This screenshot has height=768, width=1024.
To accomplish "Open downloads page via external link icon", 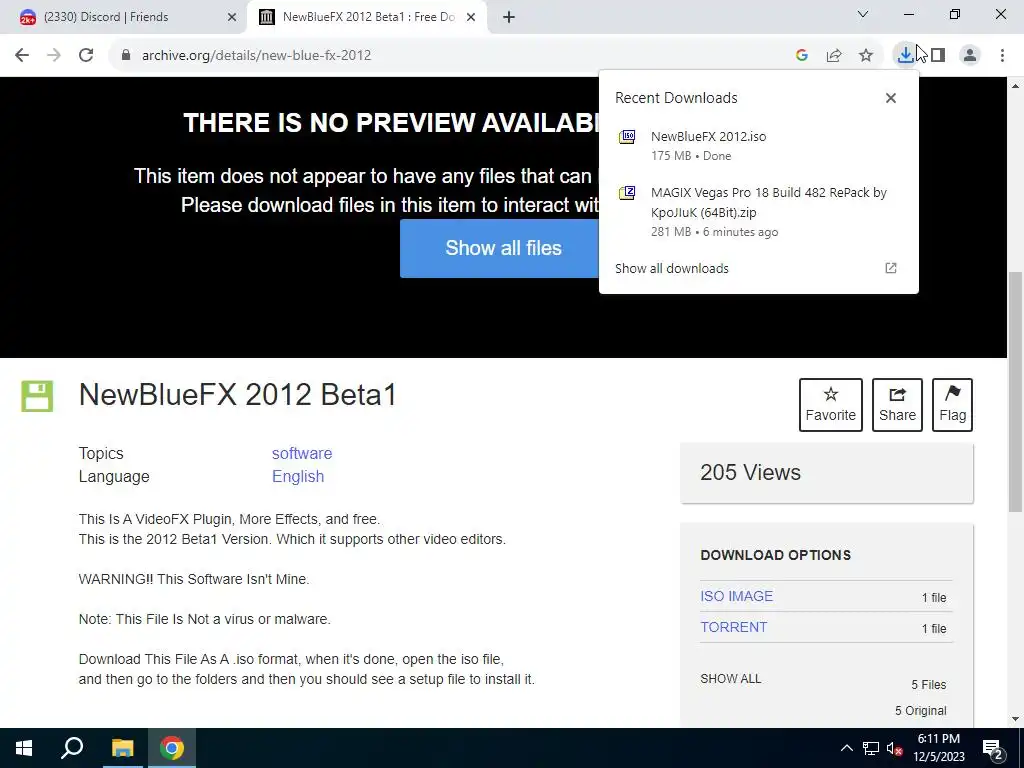I will coord(891,268).
